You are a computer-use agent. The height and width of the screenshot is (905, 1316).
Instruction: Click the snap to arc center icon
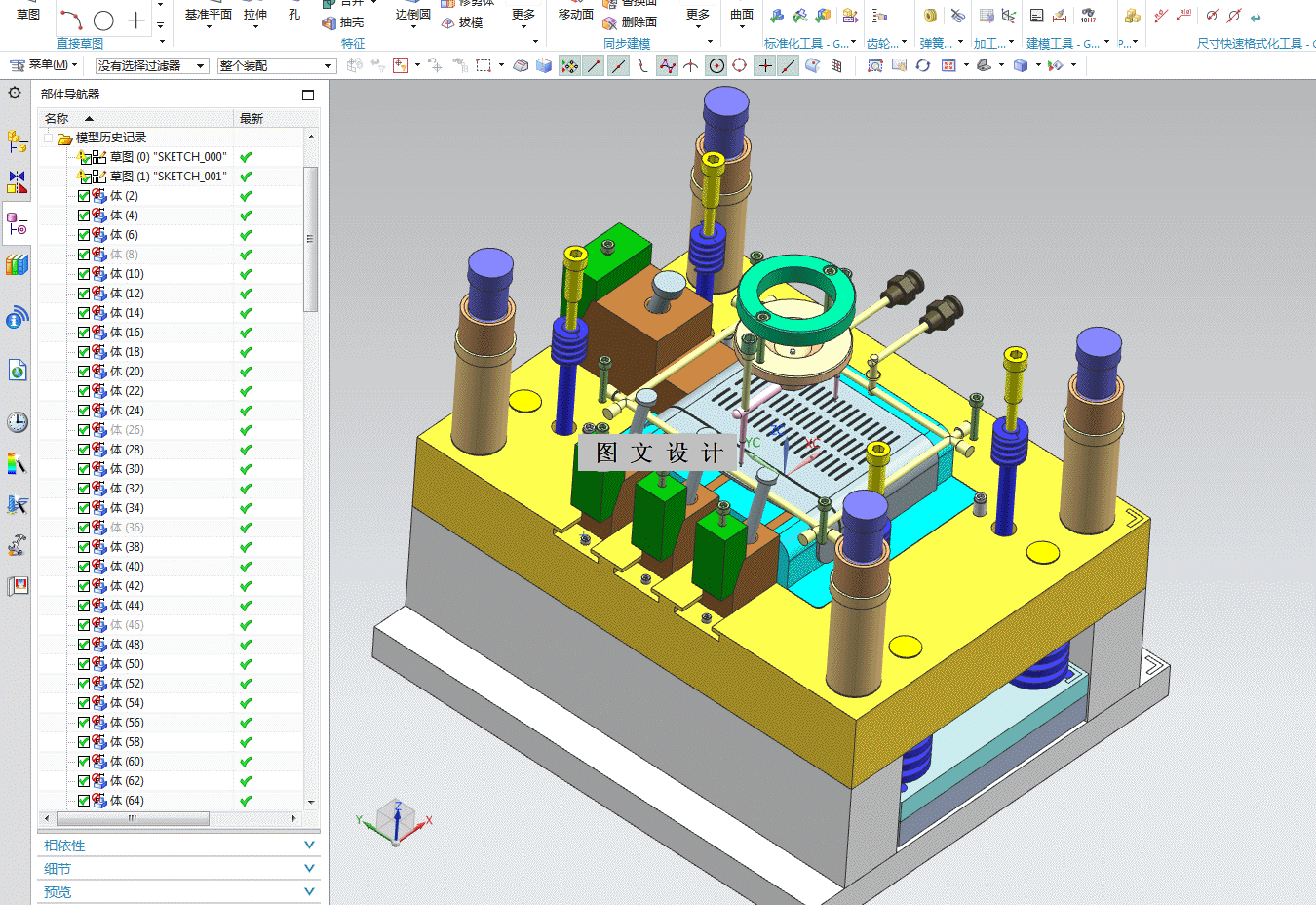click(716, 65)
